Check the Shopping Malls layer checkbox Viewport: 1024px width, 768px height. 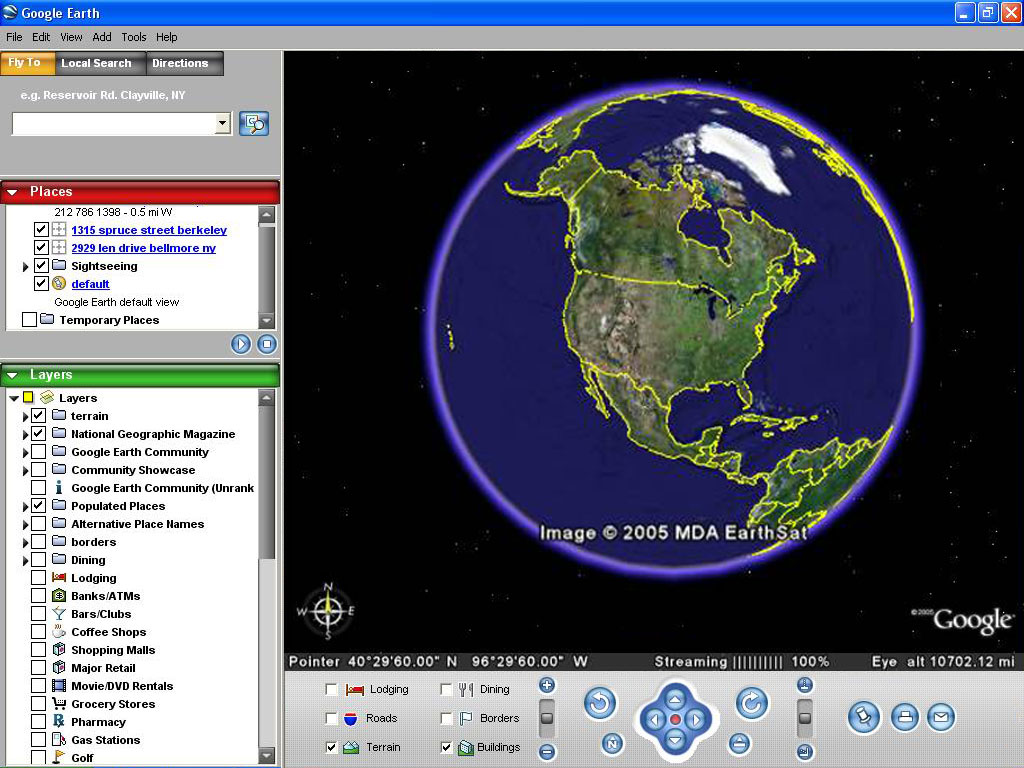click(x=39, y=650)
